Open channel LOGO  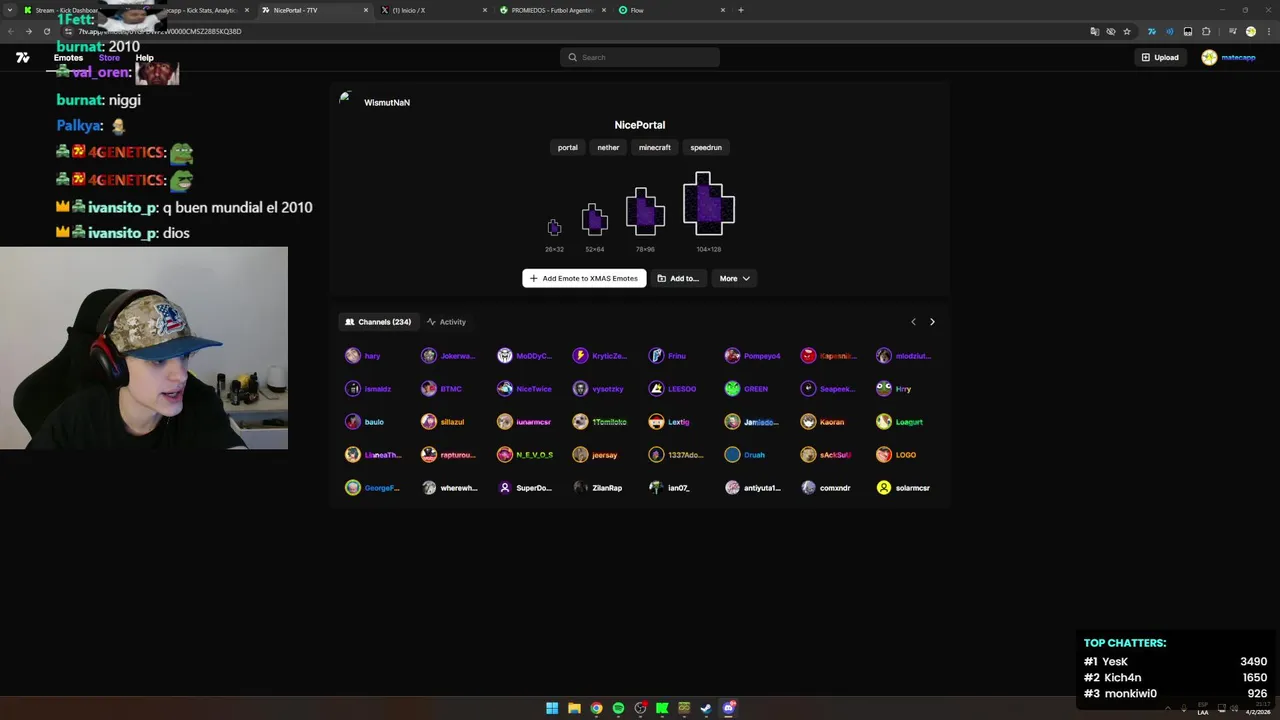897,455
